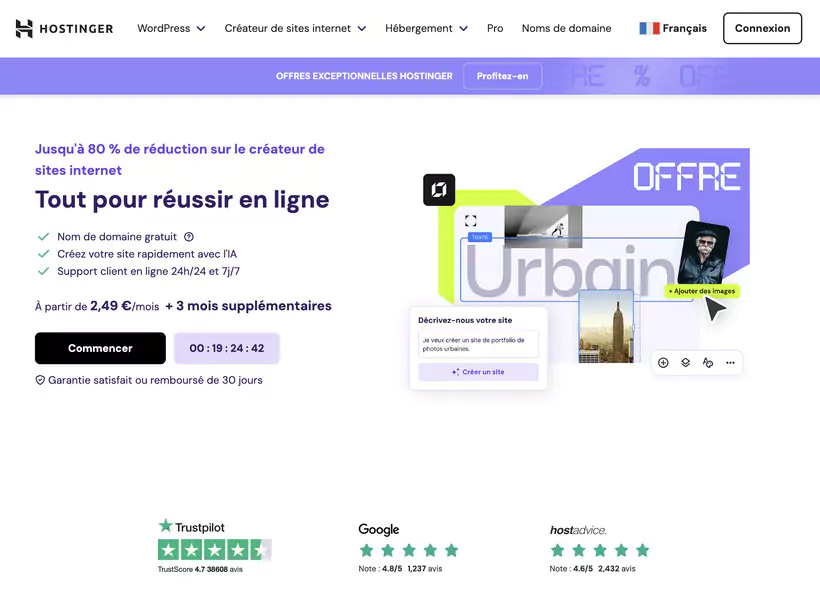The height and width of the screenshot is (609, 820).
Task: Click the three-dot more options icon
Action: pos(731,363)
